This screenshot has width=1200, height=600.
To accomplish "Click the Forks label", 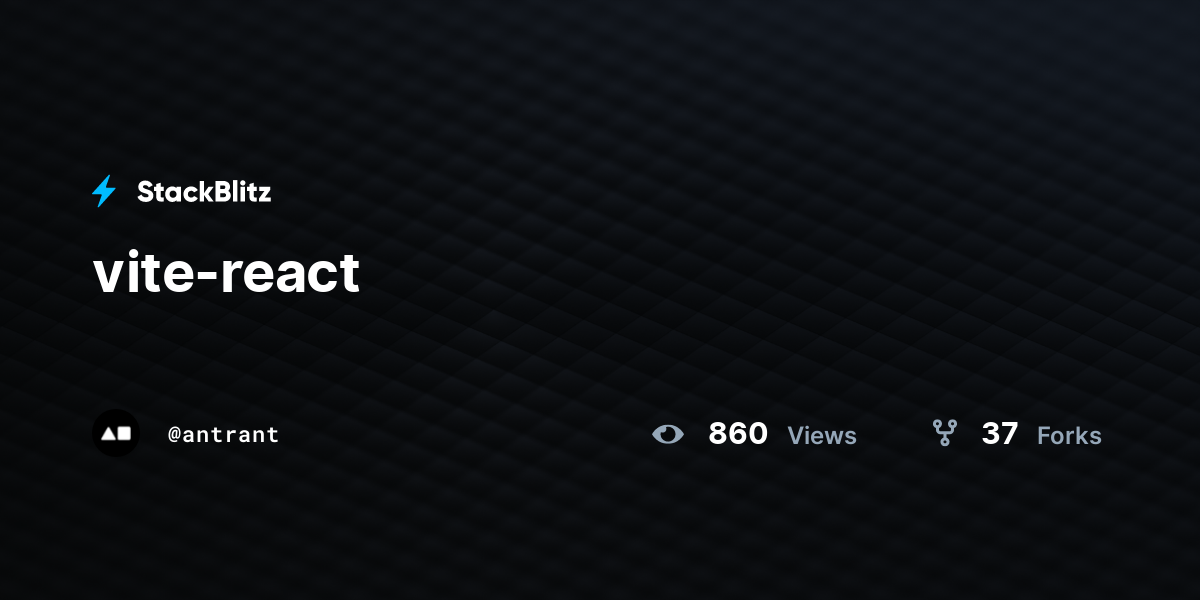I will [1069, 436].
